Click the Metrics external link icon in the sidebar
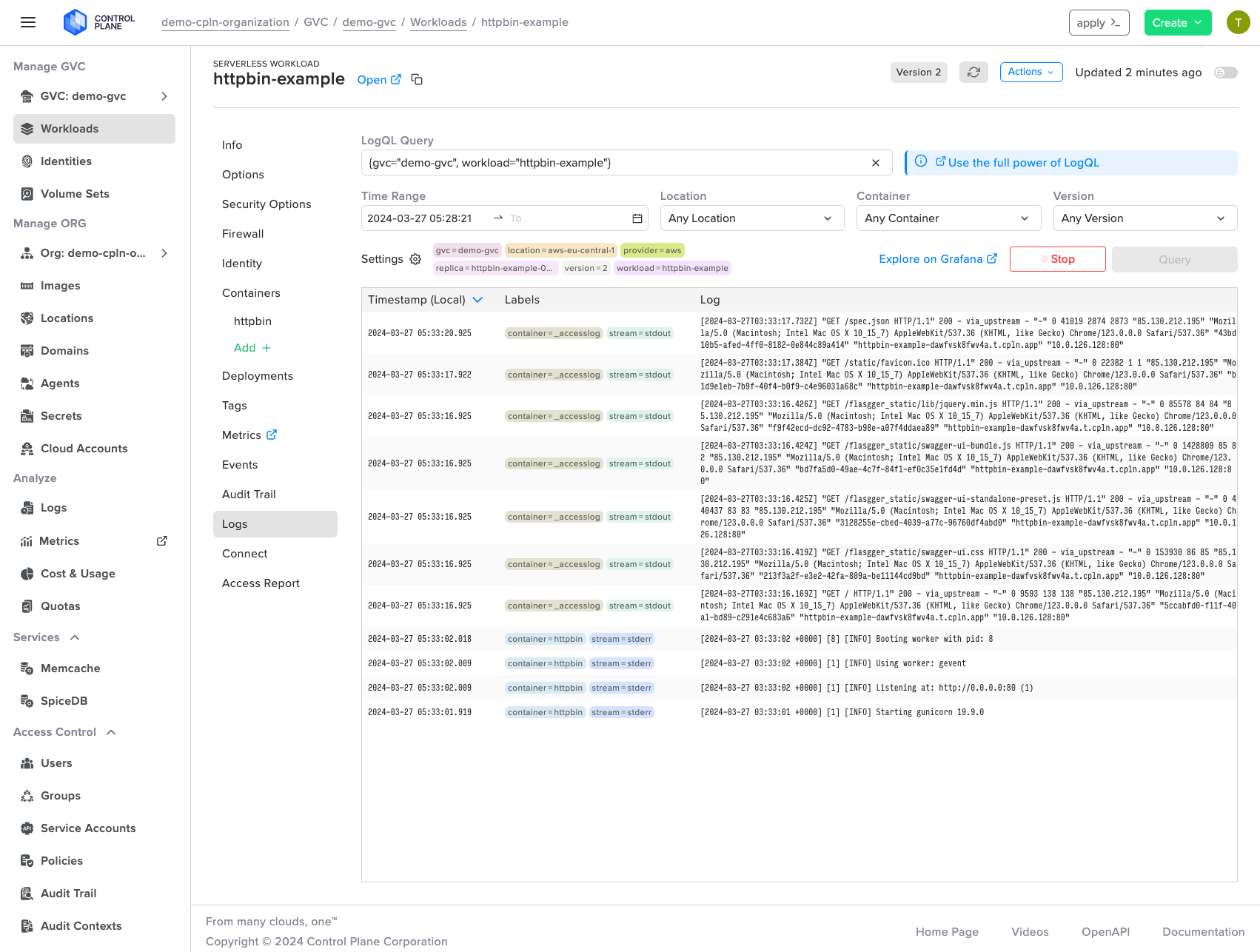1260x952 pixels. pos(161,541)
